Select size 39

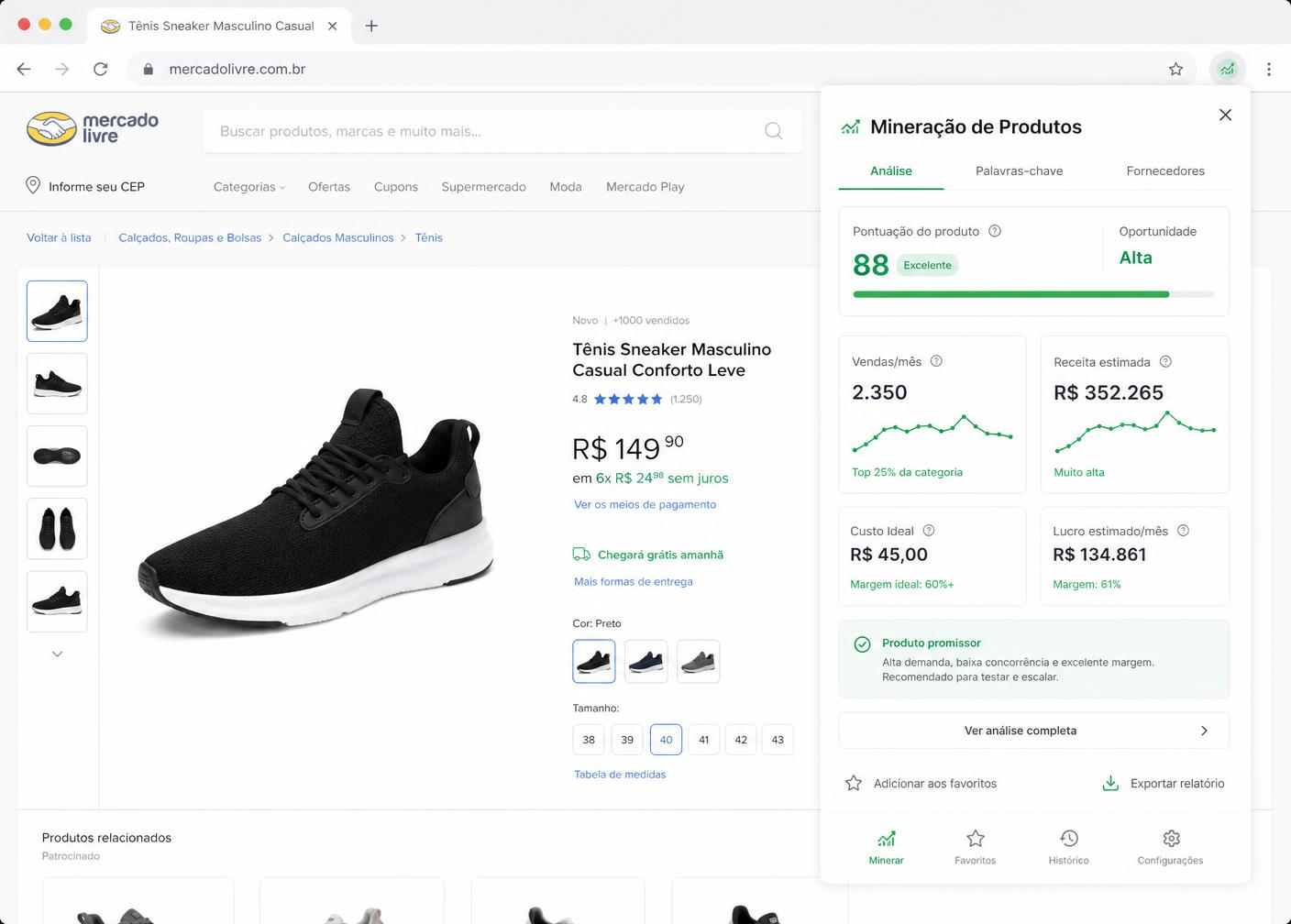[x=627, y=740]
